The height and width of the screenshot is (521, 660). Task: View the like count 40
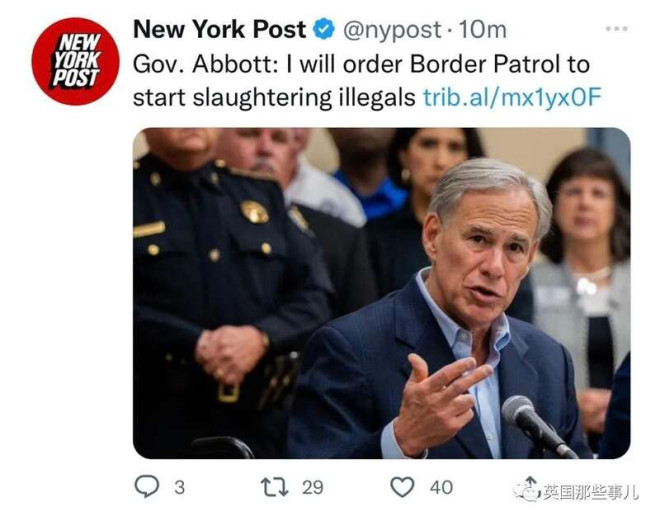point(441,487)
